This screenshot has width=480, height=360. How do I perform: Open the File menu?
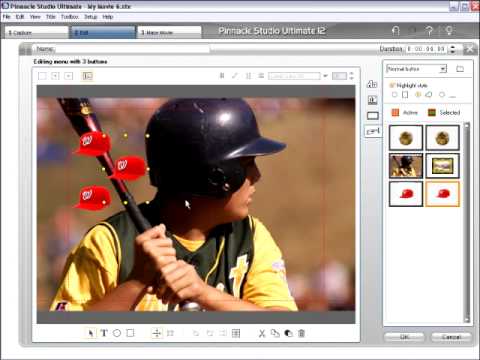(x=6, y=17)
